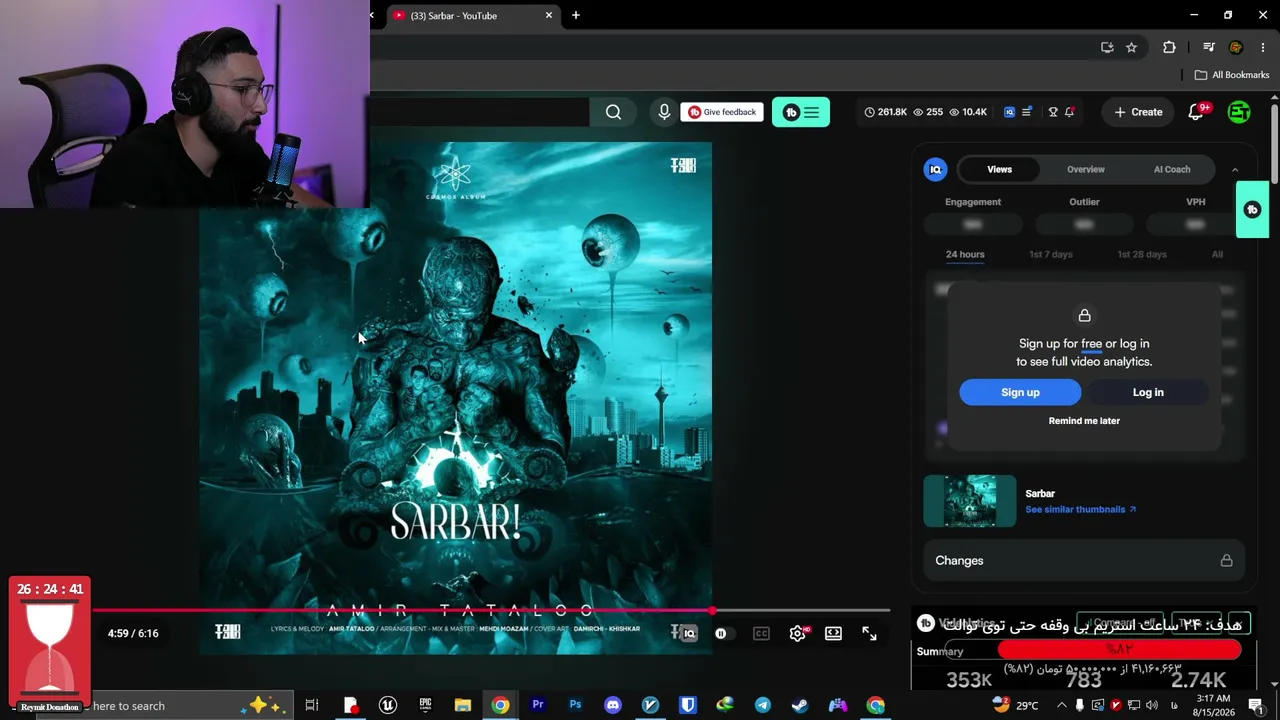Open Steam from the taskbar
The image size is (1280, 720).
tap(800, 705)
